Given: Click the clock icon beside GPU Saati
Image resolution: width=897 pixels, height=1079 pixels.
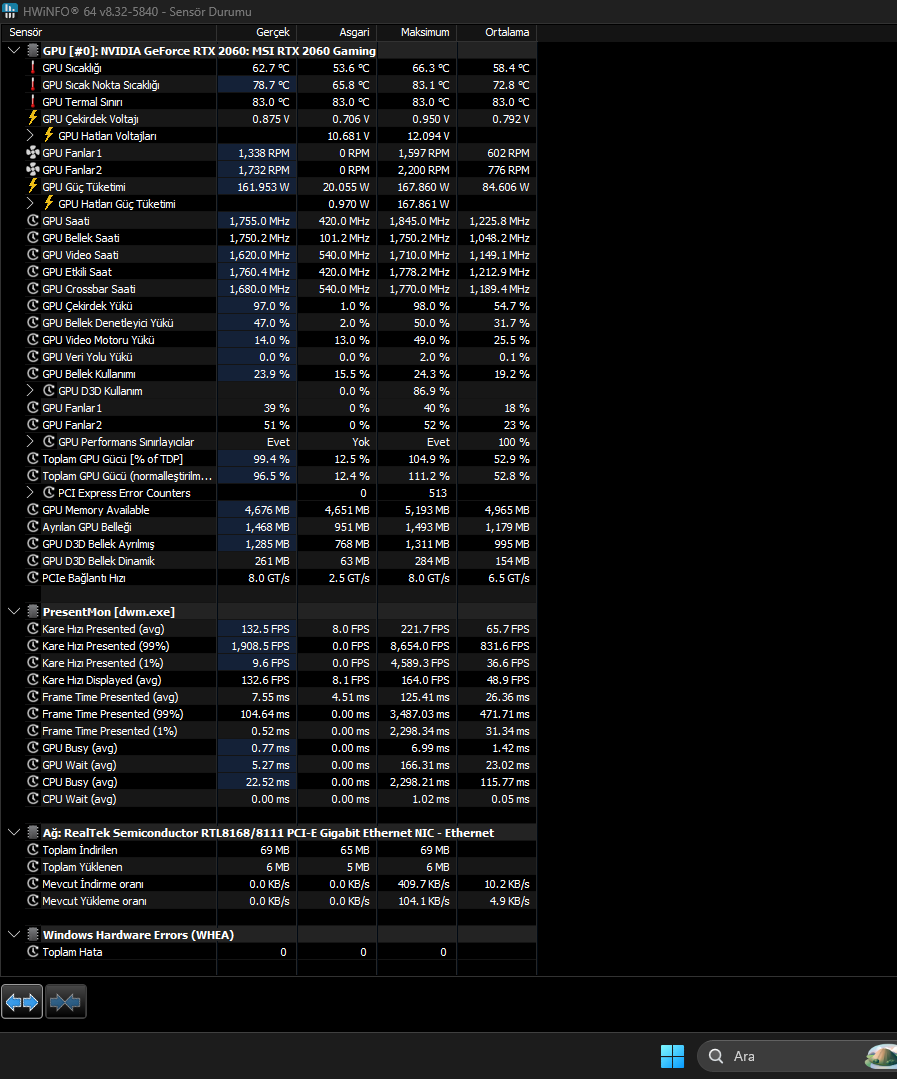Looking at the screenshot, I should [x=32, y=221].
